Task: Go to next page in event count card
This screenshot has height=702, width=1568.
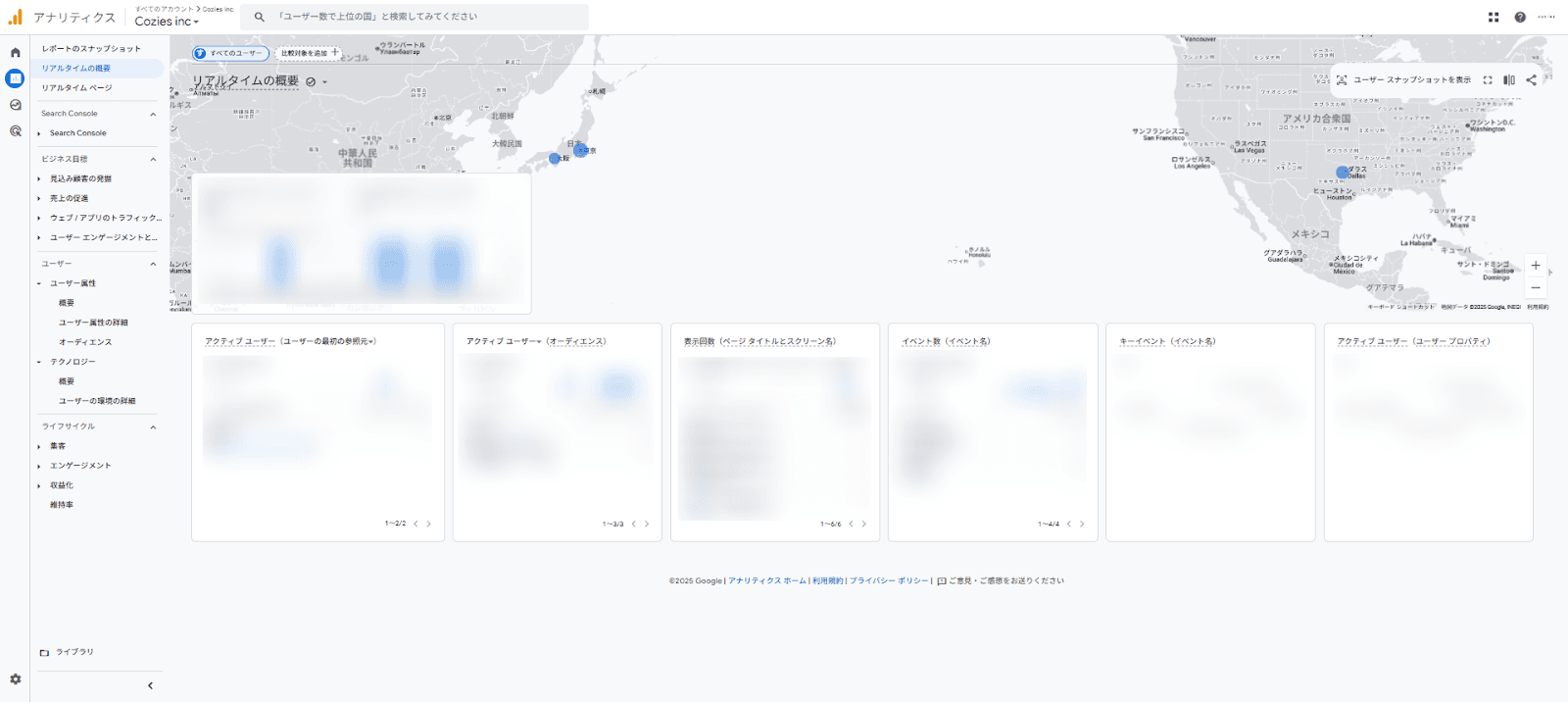Action: point(1082,524)
